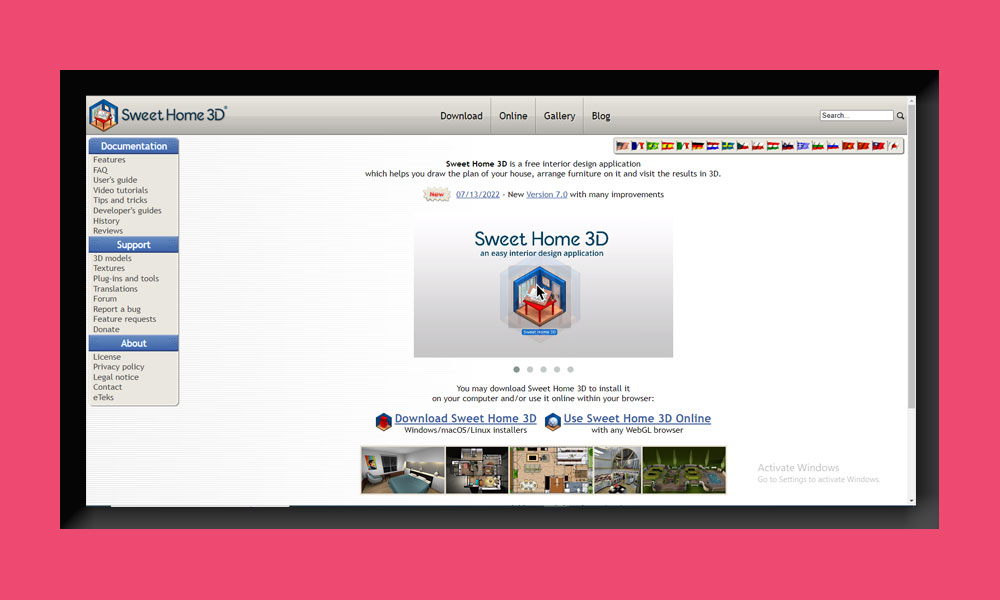Pick the Czech flag
This screenshot has width=1000, height=600.
(742, 146)
